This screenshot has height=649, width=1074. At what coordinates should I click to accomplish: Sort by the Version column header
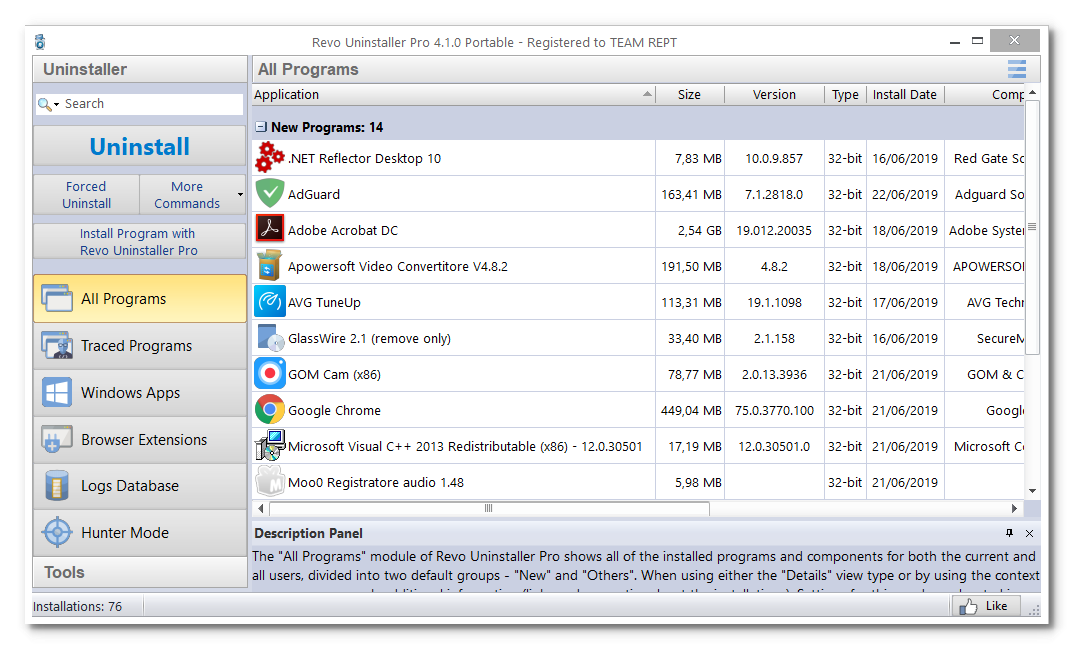(774, 94)
